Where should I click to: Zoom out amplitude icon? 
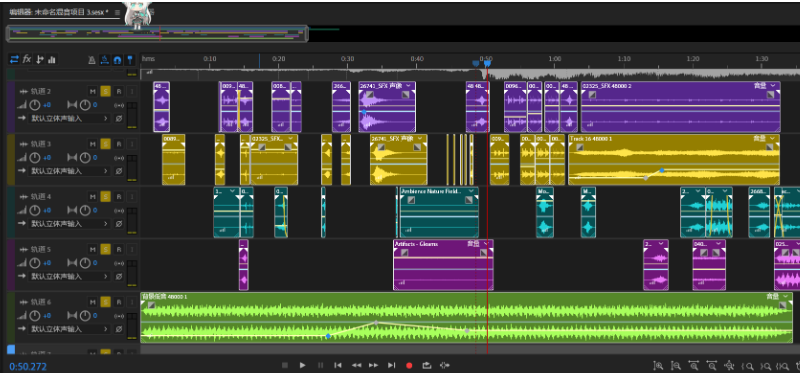click(676, 365)
